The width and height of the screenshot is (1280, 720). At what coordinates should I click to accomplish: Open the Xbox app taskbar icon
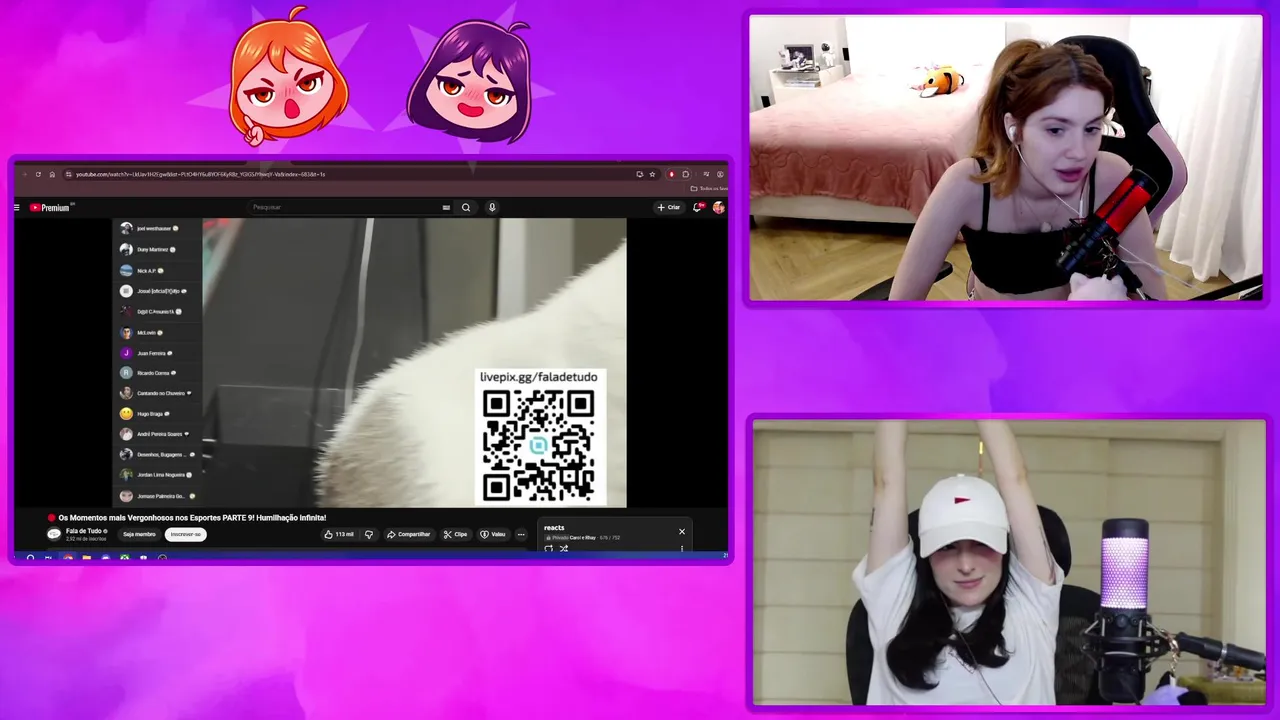tap(124, 558)
